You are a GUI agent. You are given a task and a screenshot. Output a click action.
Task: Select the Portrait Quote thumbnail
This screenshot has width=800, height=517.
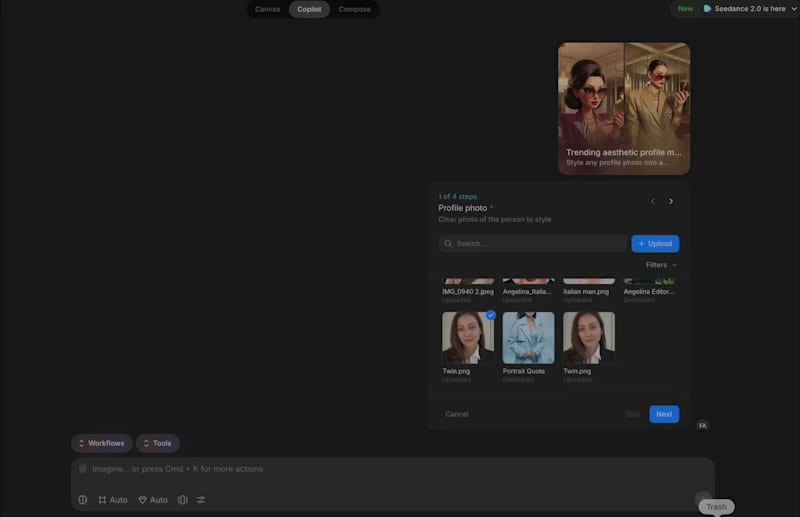(x=528, y=338)
